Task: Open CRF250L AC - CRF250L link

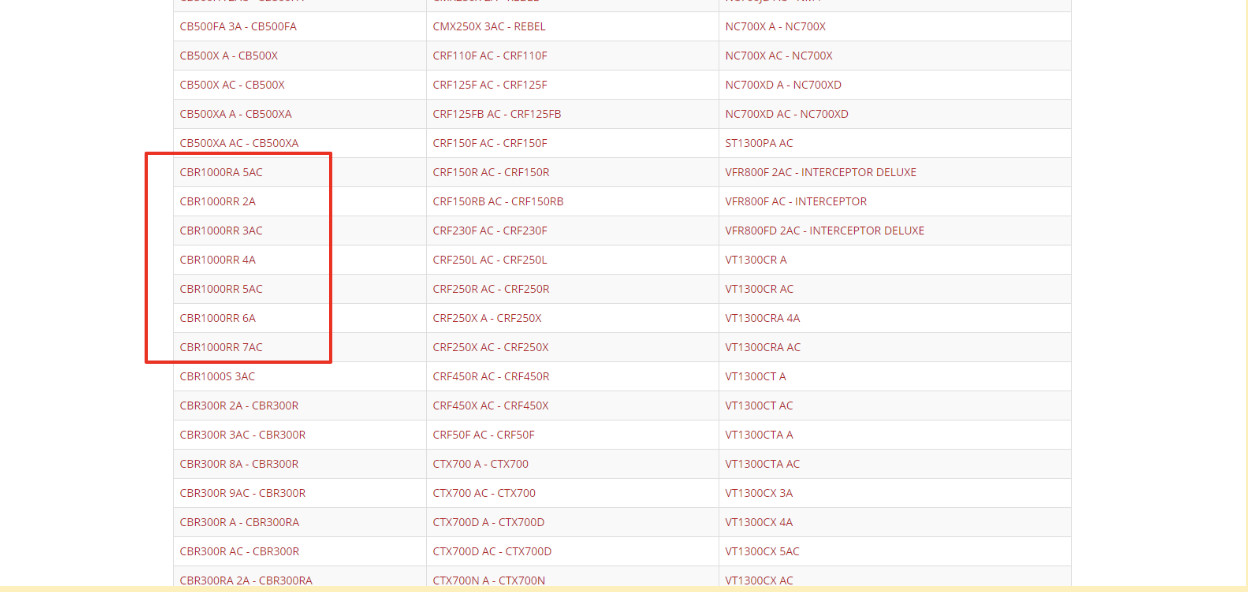Action: point(490,260)
